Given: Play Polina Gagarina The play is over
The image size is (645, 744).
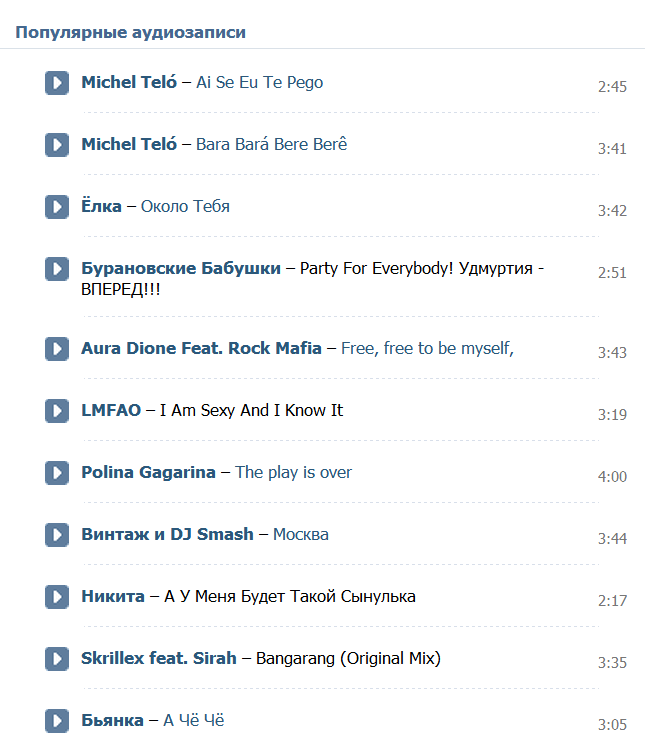Looking at the screenshot, I should pos(57,473).
